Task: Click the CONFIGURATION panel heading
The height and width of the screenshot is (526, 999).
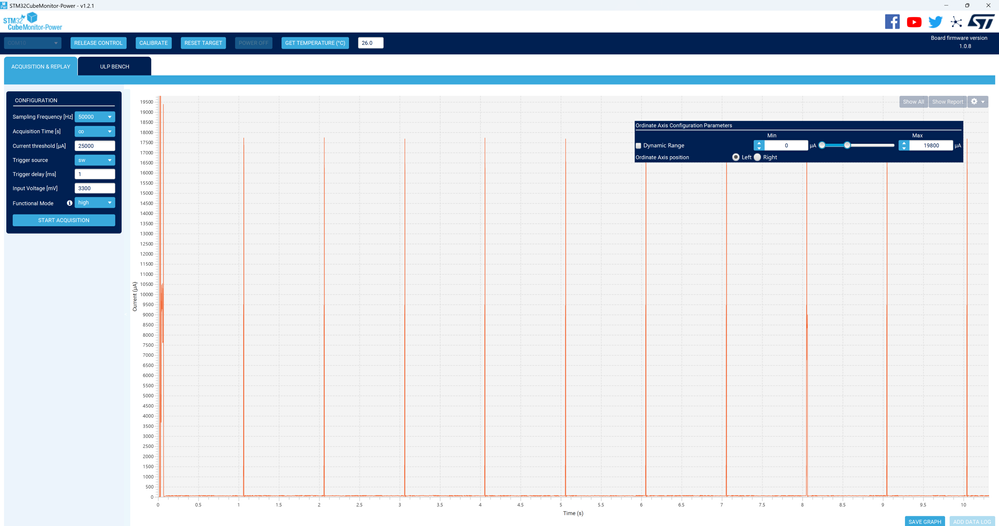Action: (36, 100)
